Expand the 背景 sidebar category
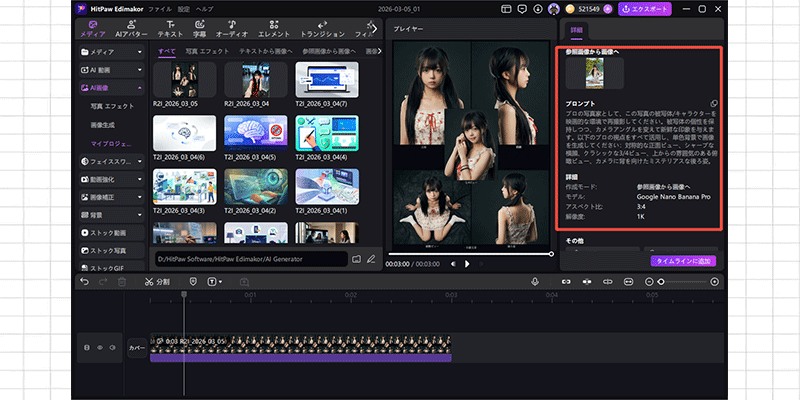The height and width of the screenshot is (400, 800). pyautogui.click(x=141, y=215)
